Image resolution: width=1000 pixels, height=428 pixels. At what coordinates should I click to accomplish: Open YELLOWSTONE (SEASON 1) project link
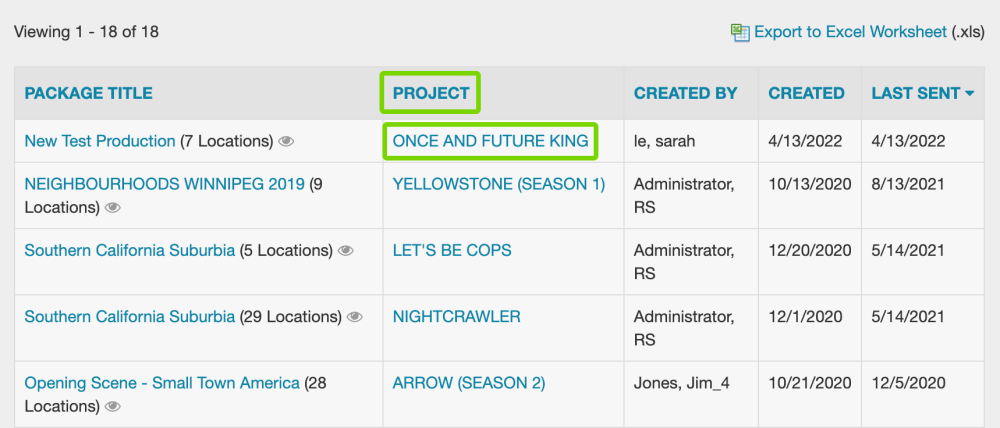499,184
